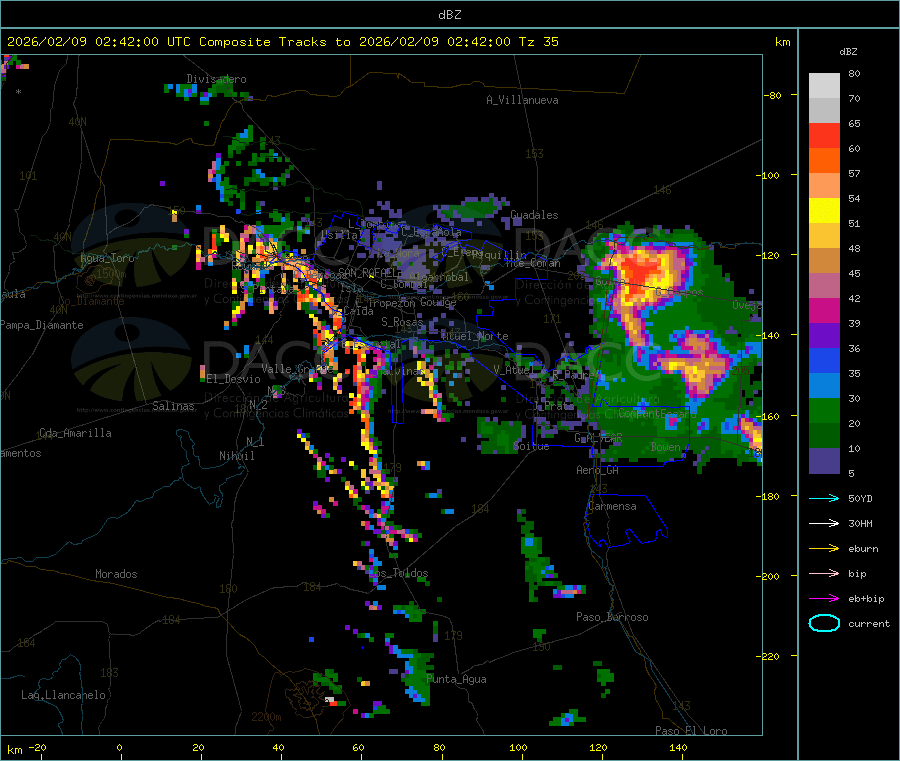900x761 pixels.
Task: Click the 'El_Desvio' map label
Action: pos(233,379)
